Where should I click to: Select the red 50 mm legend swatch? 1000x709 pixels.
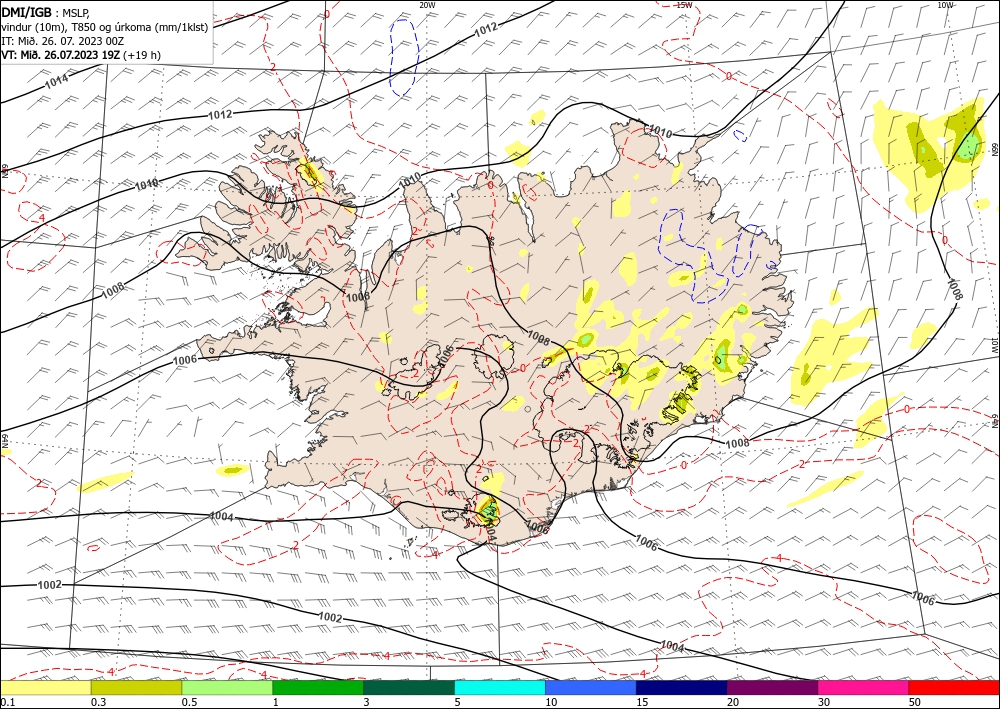pos(954,687)
